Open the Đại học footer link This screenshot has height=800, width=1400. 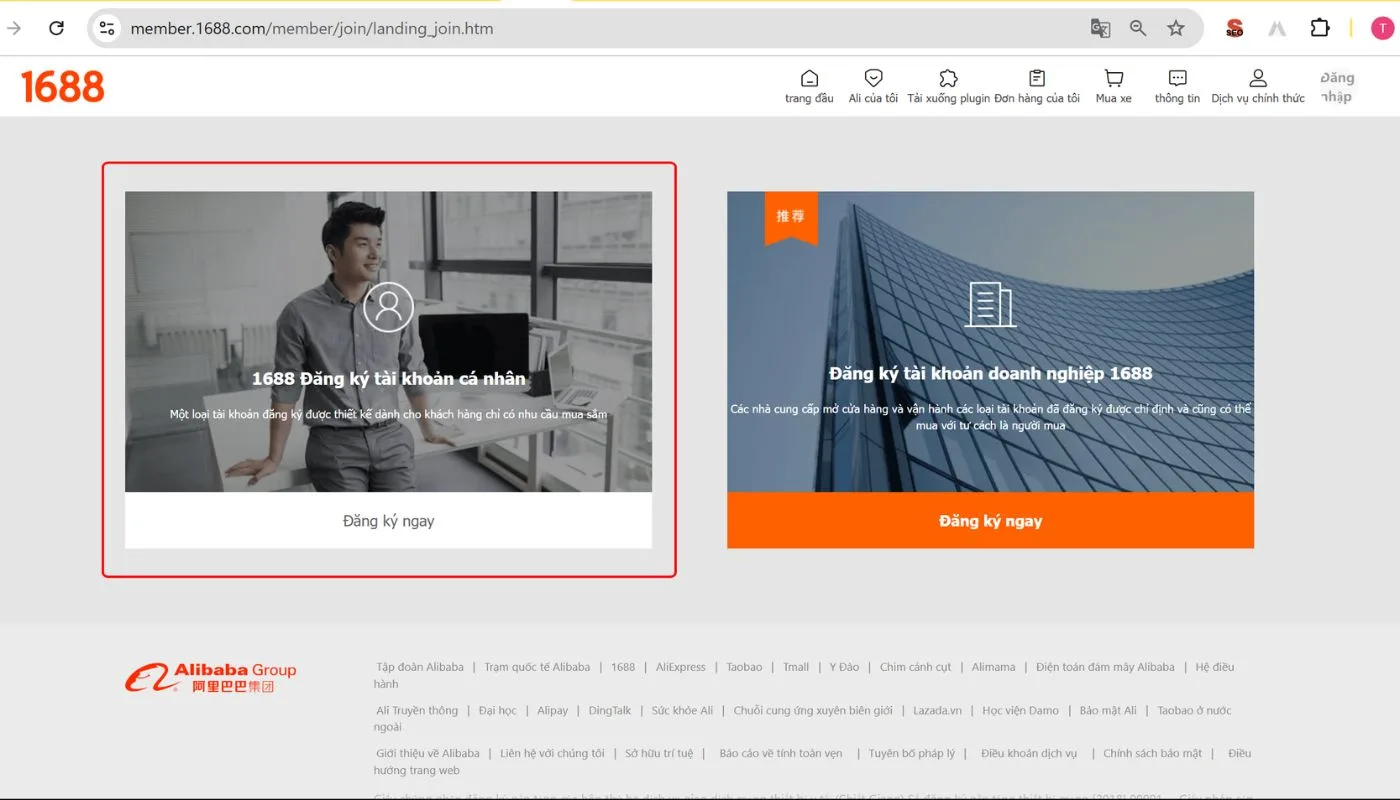coord(497,710)
